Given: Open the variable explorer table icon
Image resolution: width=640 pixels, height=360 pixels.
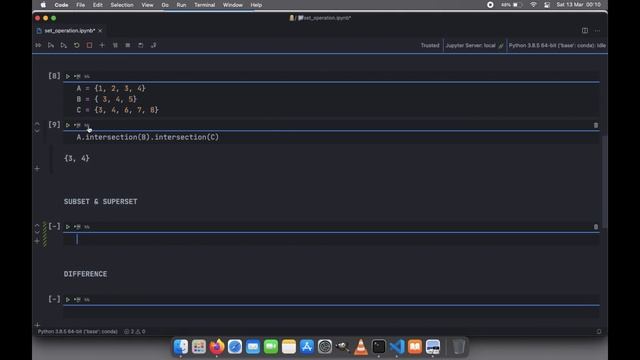Looking at the screenshot, I should (128, 45).
